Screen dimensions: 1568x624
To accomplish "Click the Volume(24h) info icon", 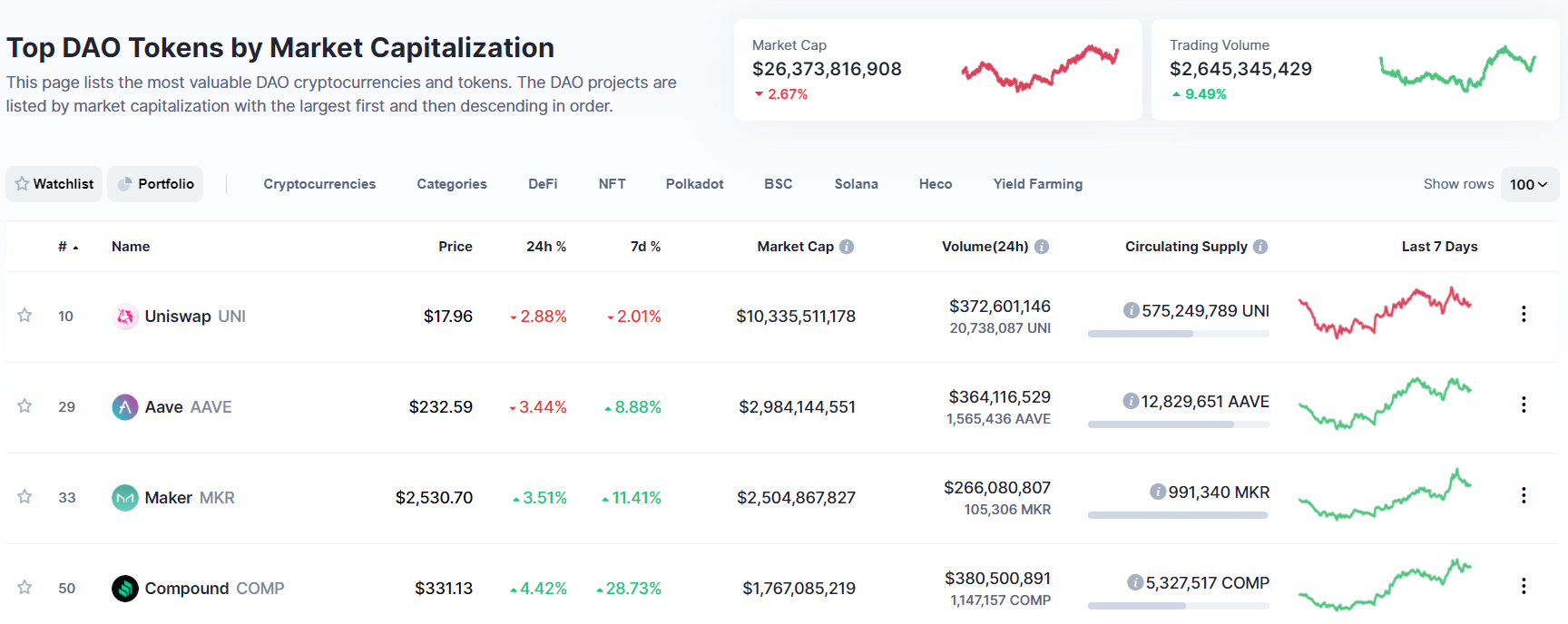I will tap(1042, 247).
